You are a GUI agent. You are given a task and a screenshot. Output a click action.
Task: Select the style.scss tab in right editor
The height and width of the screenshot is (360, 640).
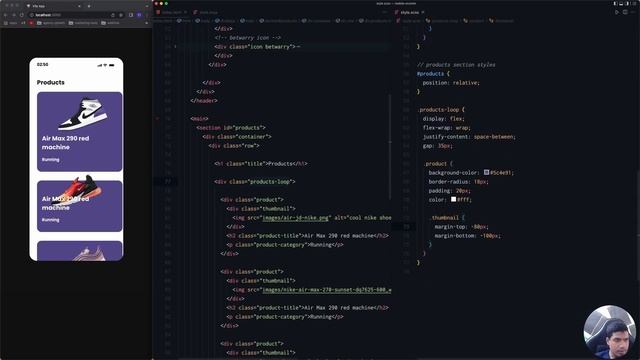pos(409,12)
